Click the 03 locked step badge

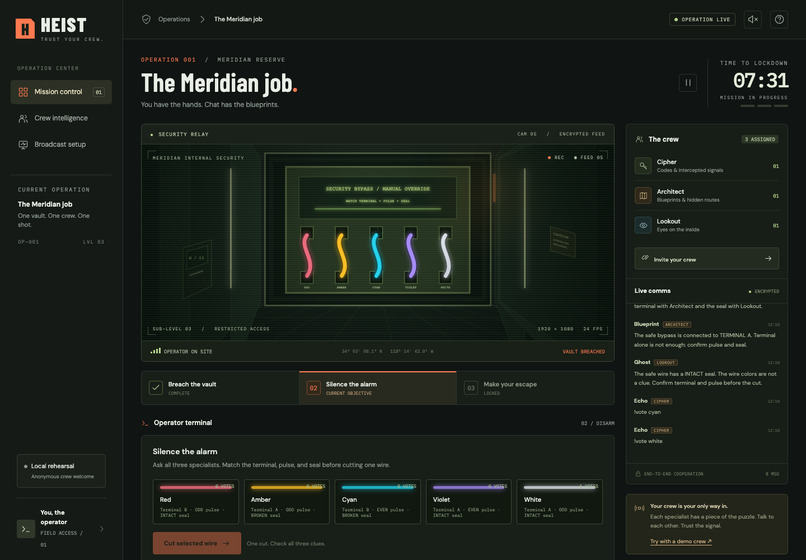point(471,388)
